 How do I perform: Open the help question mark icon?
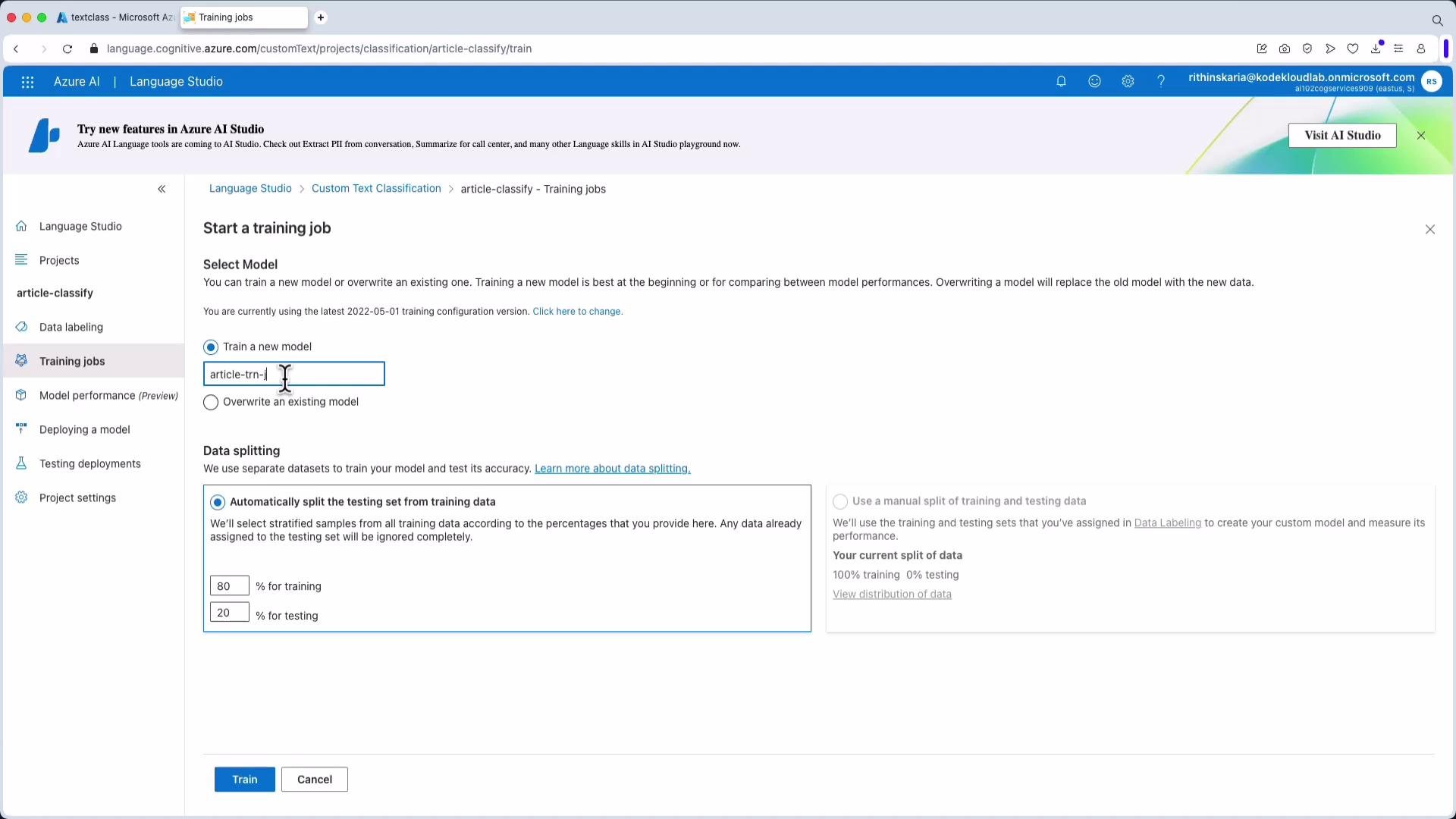coord(1161,82)
